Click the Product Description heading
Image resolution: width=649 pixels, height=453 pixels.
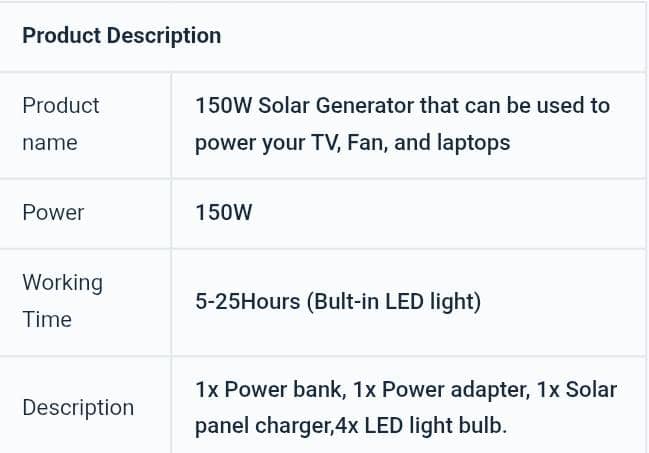pyautogui.click(x=122, y=36)
